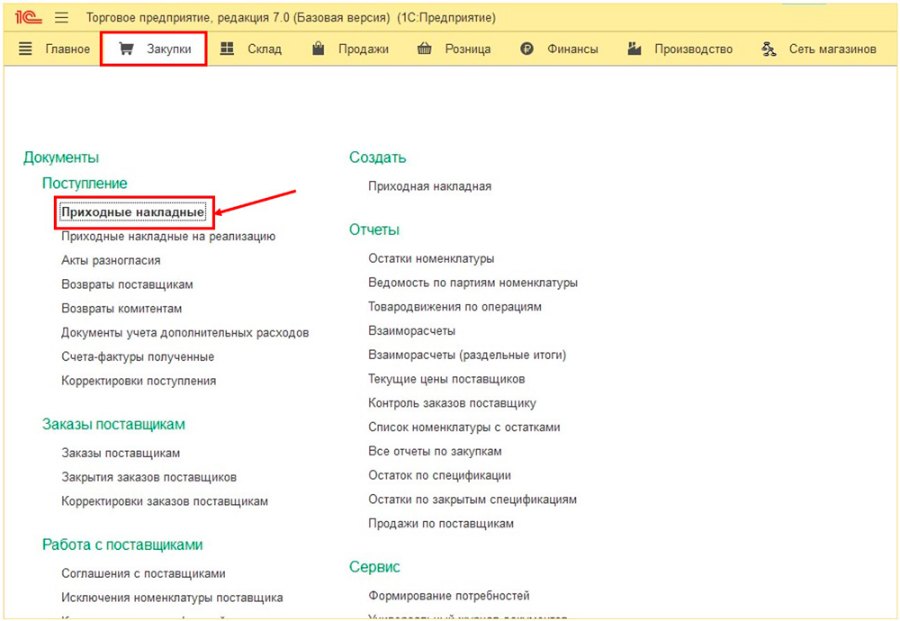Click the green Заказы поставщикам group heading
The width and height of the screenshot is (900, 621).
pyautogui.click(x=114, y=425)
